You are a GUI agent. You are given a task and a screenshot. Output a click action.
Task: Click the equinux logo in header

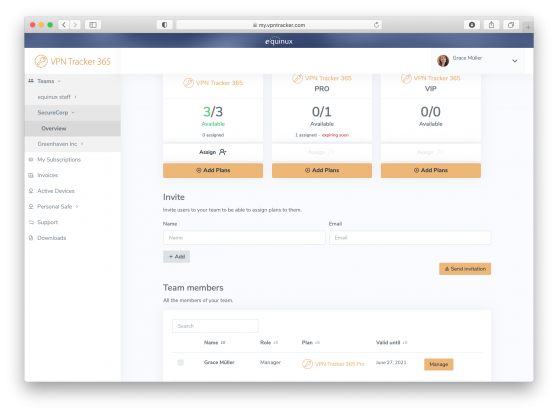(279, 41)
